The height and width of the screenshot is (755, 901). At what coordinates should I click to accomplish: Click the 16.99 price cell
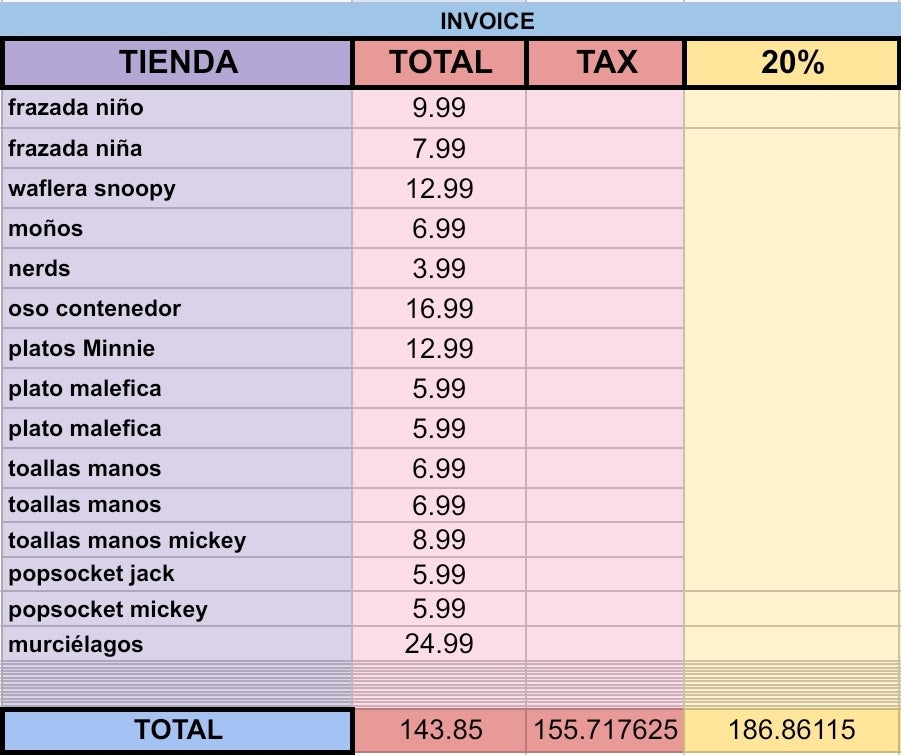[439, 309]
